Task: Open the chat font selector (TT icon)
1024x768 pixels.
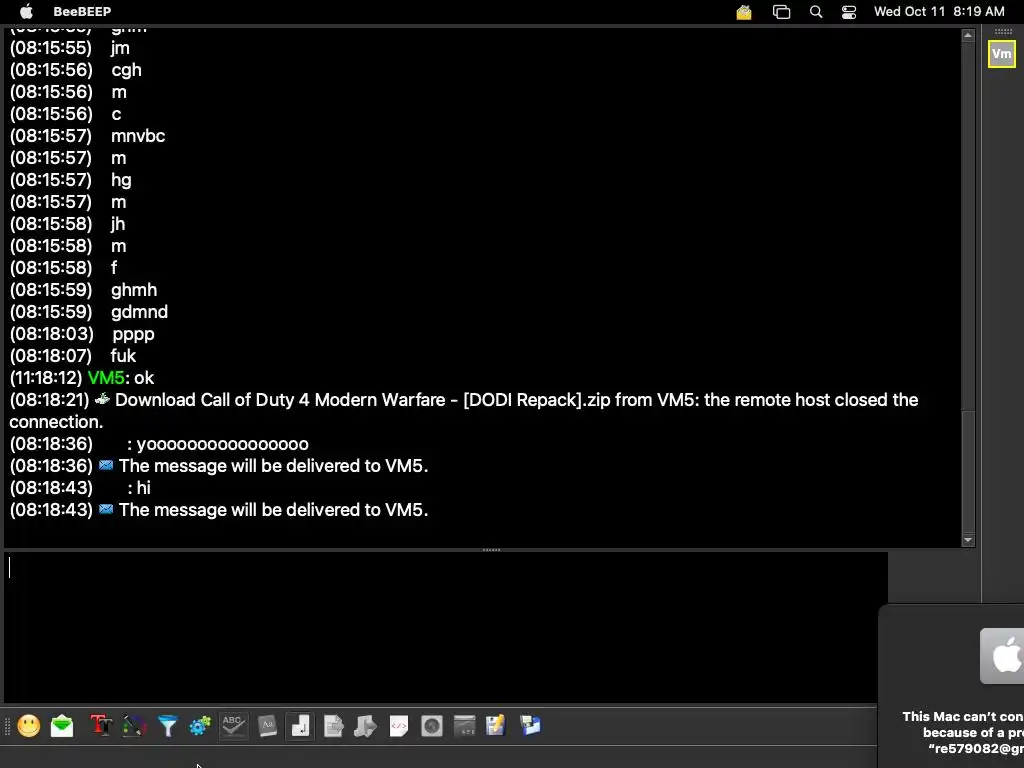Action: [101, 726]
